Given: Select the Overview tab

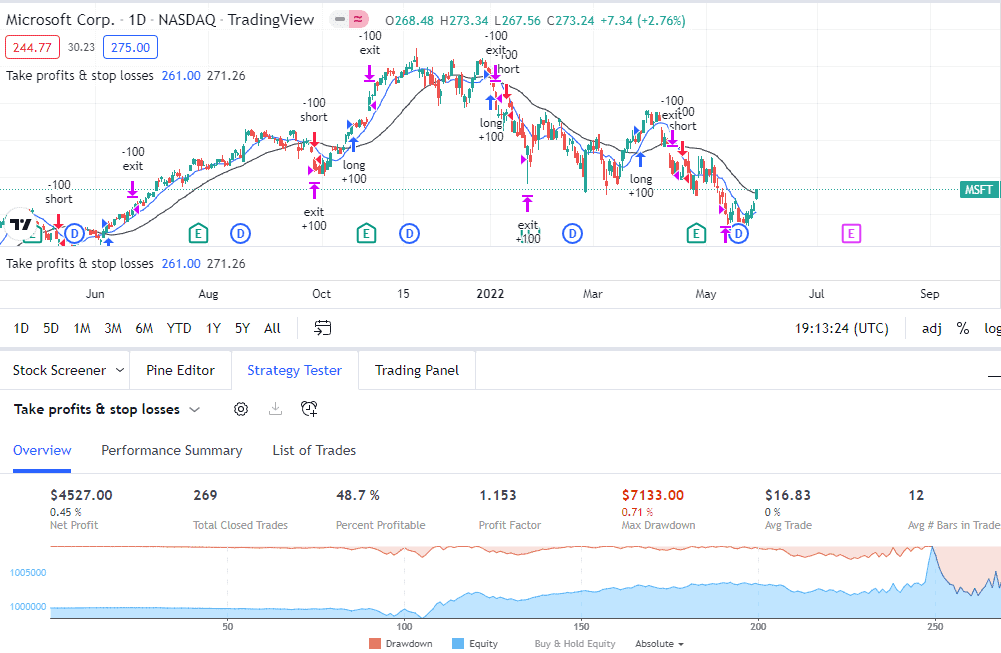Looking at the screenshot, I should [42, 451].
